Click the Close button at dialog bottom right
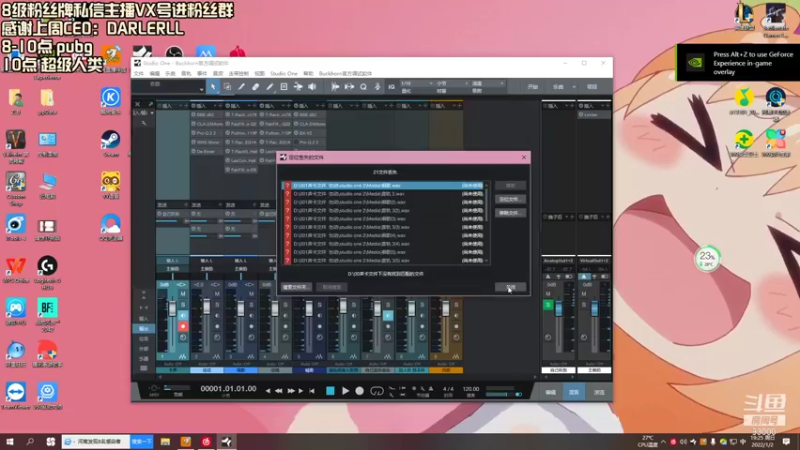800x450 pixels. coord(510,287)
